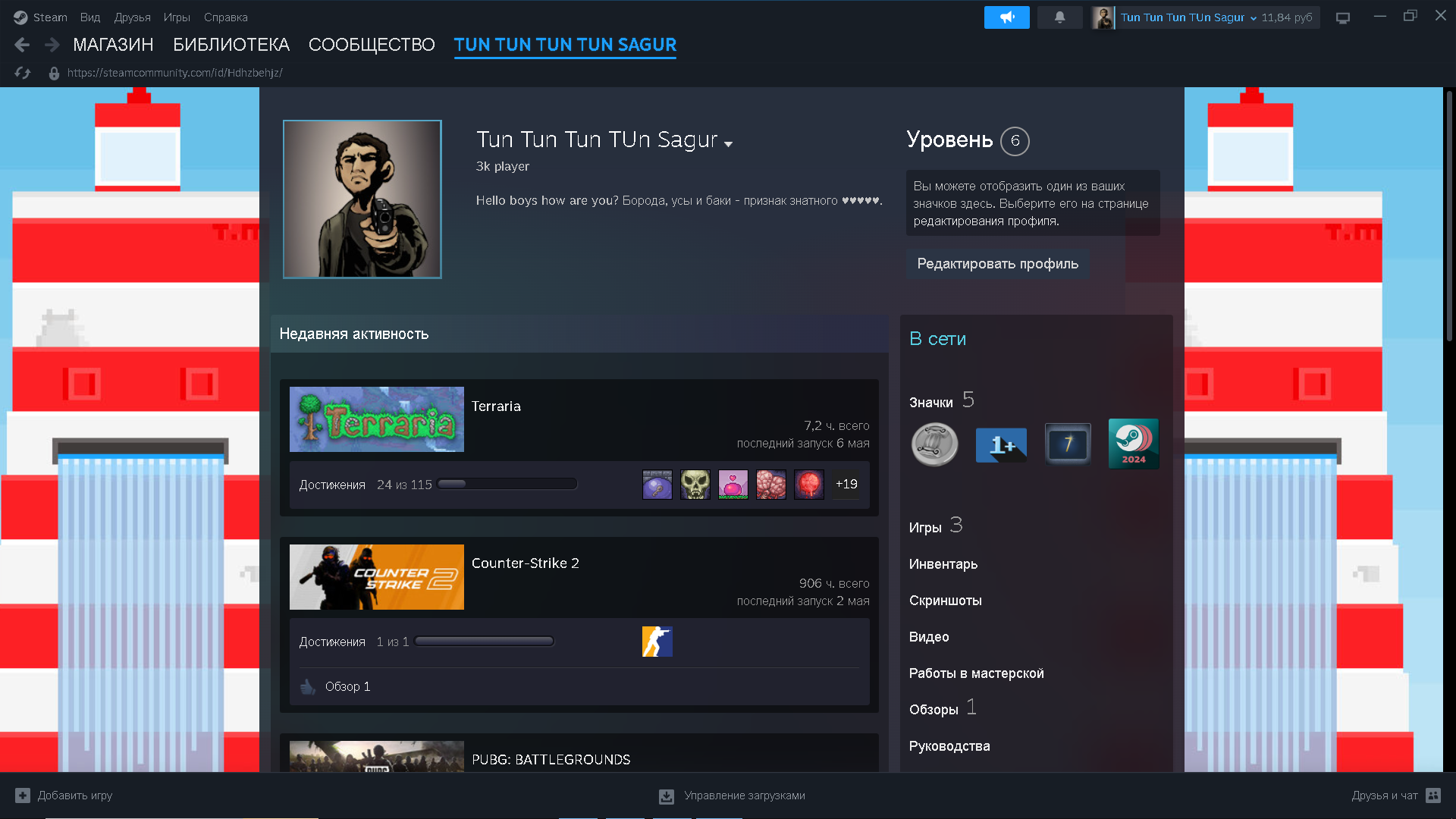Viewport: 1456px width, 819px height.
Task: Click the Terraria title link
Action: tap(496, 406)
